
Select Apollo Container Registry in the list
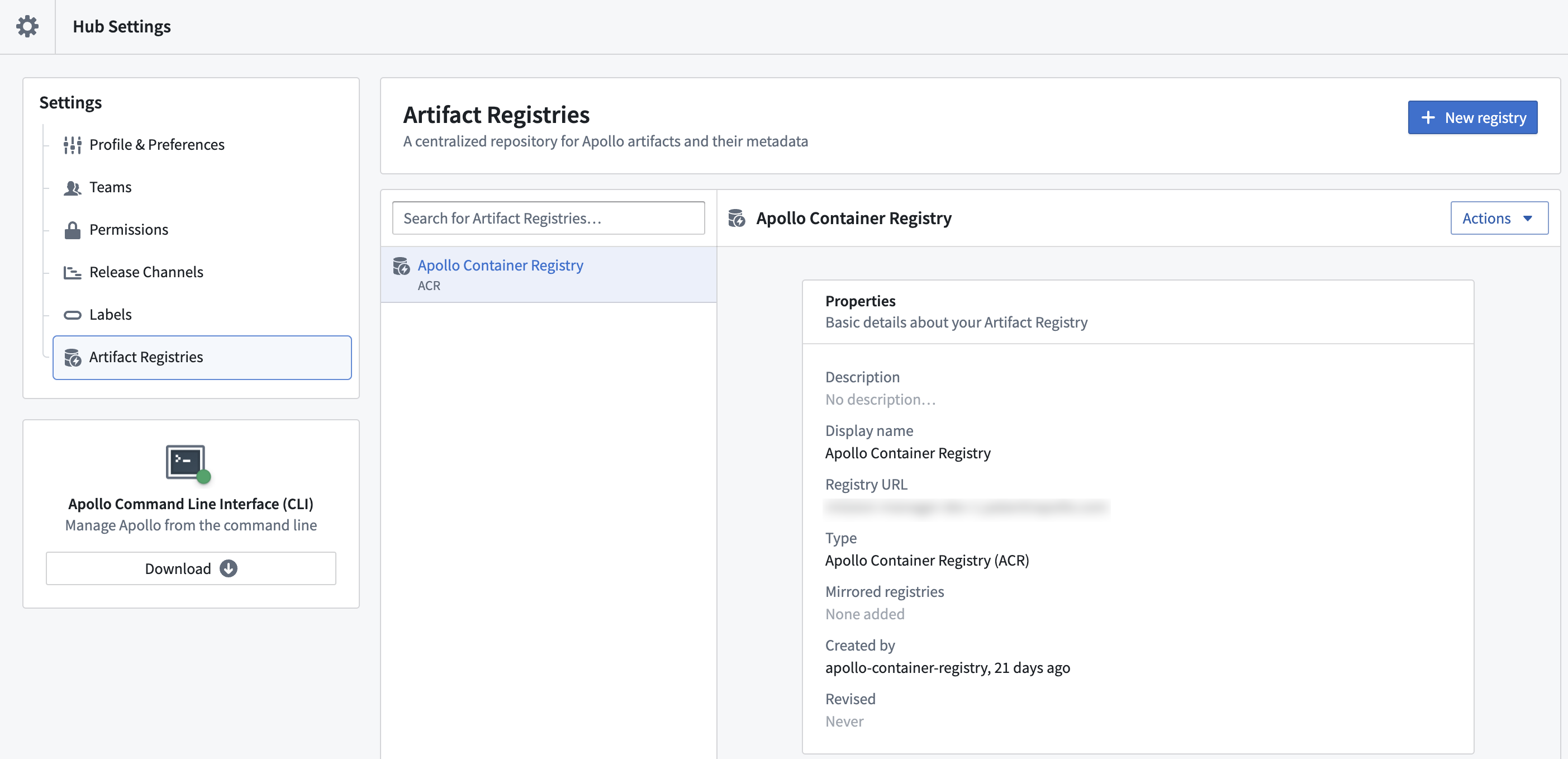point(548,274)
